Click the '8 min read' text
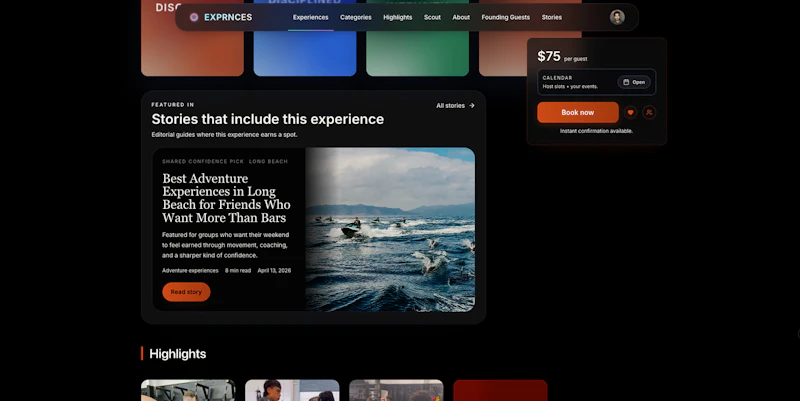The width and height of the screenshot is (800, 401). point(238,271)
